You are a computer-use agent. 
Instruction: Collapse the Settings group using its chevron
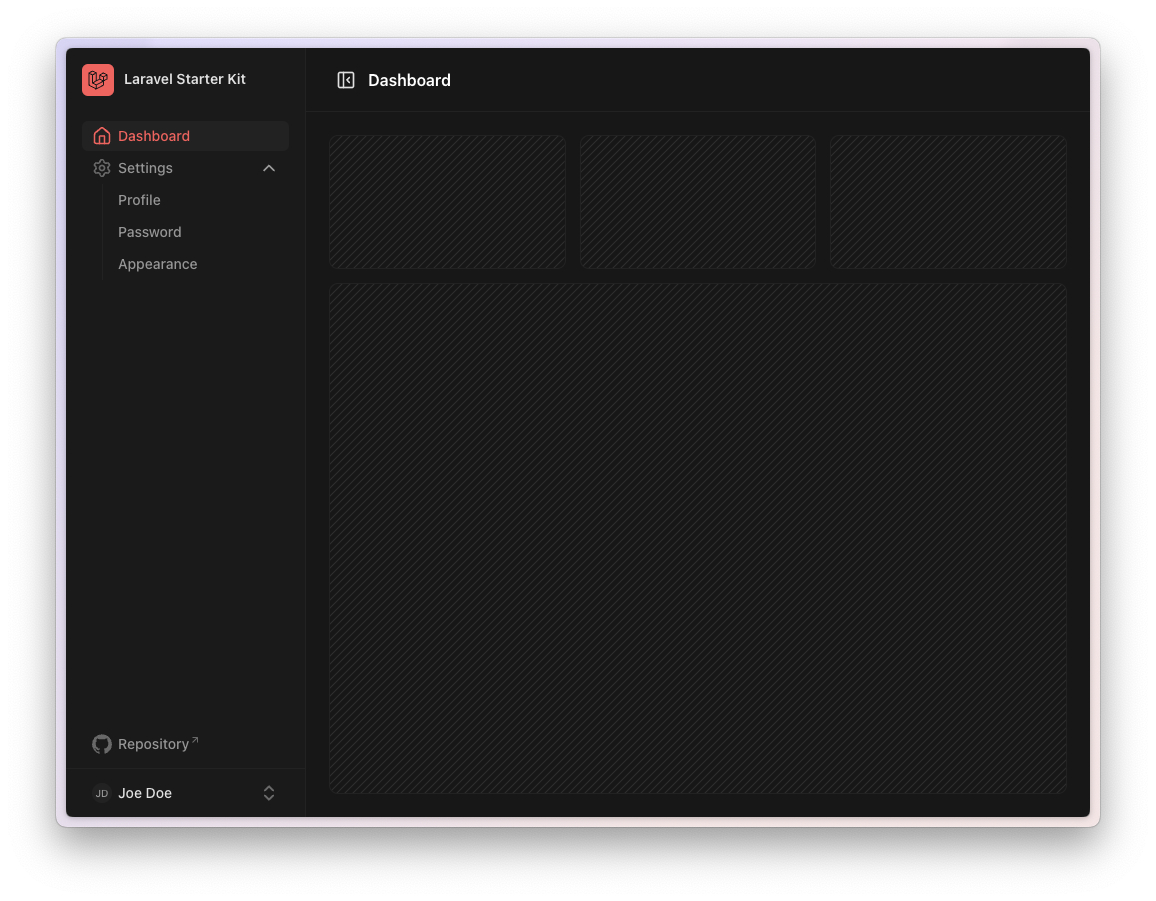click(x=269, y=168)
